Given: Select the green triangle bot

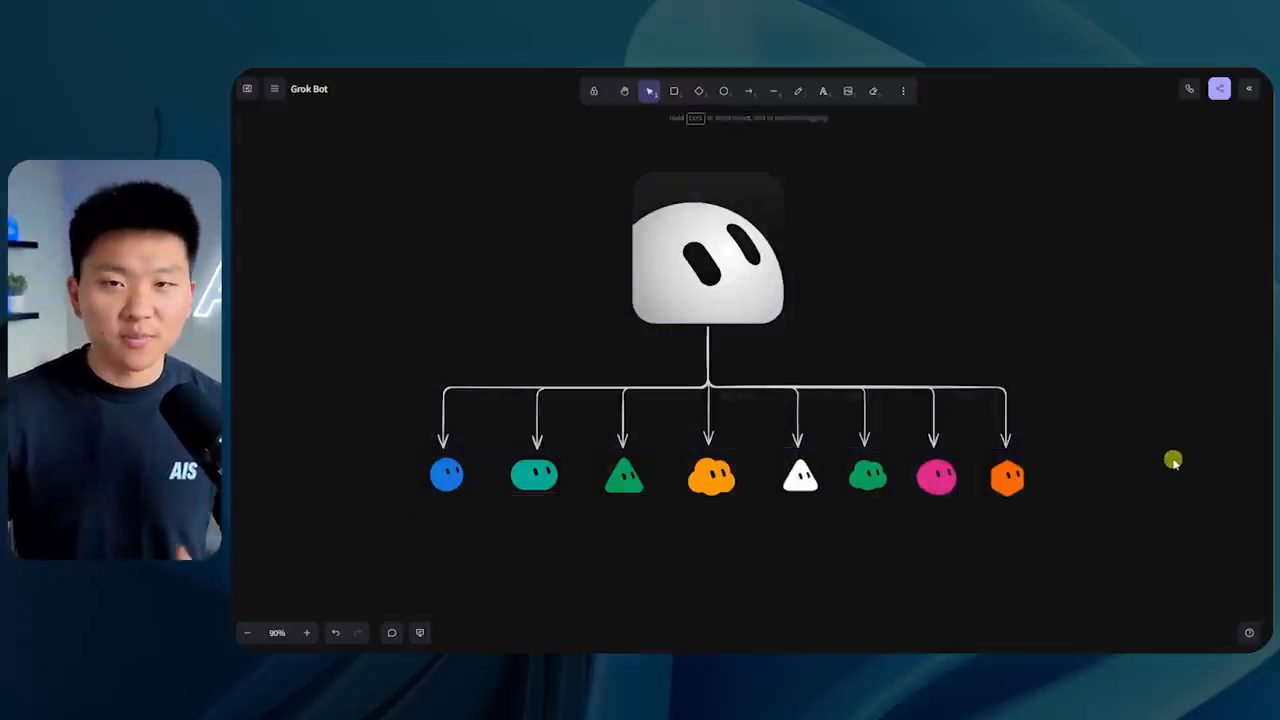Looking at the screenshot, I should point(624,476).
